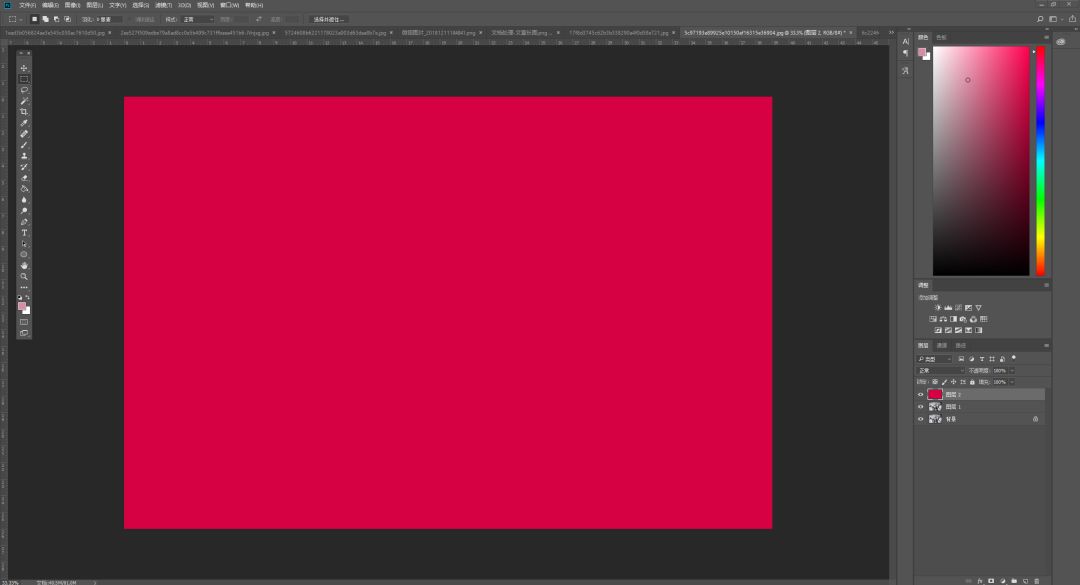Select the Hand tool

tap(24, 265)
